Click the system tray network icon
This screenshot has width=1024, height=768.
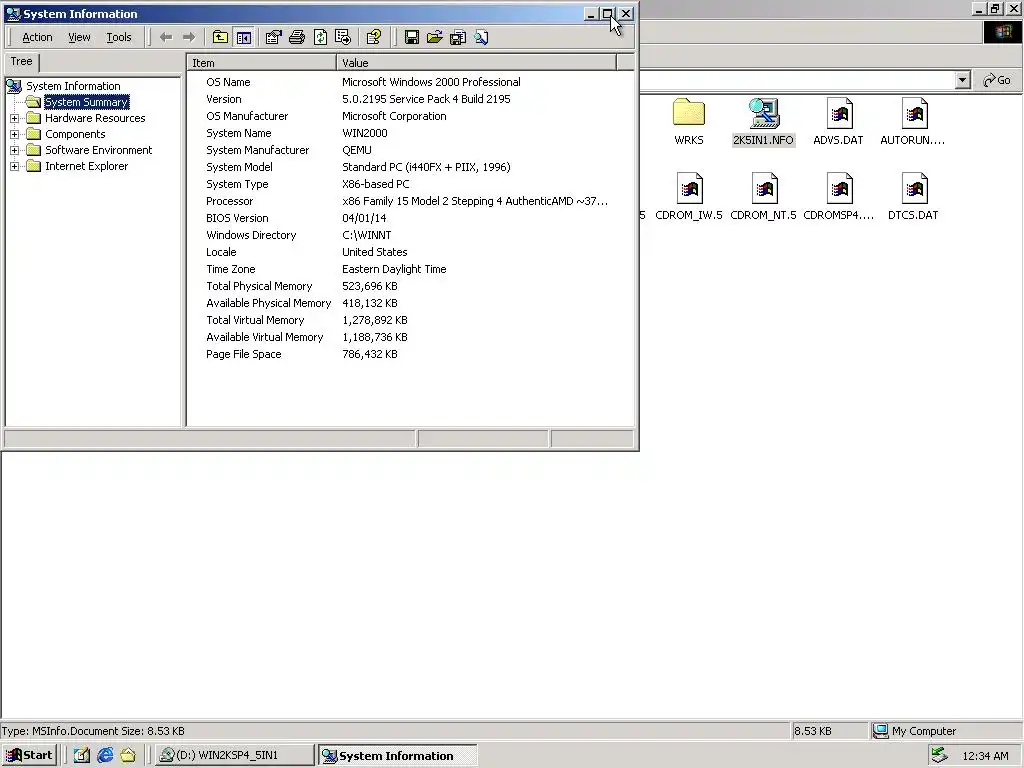click(939, 756)
